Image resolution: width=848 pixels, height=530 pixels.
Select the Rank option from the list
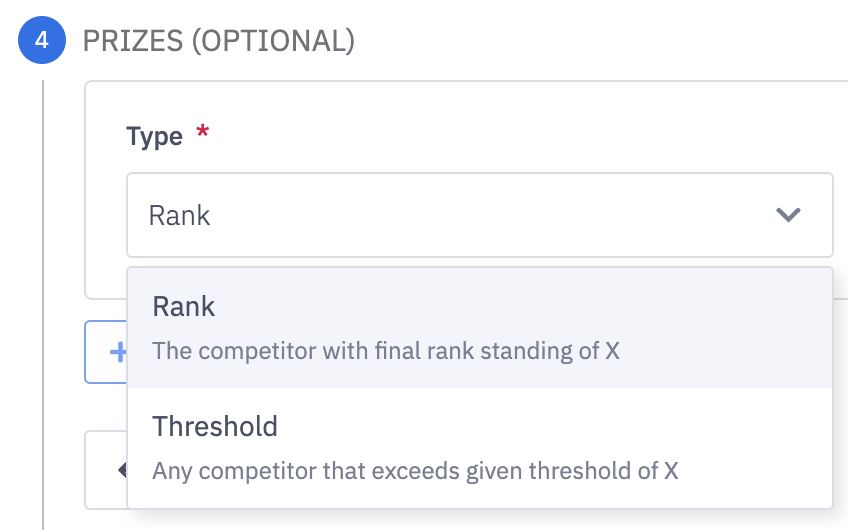point(184,307)
